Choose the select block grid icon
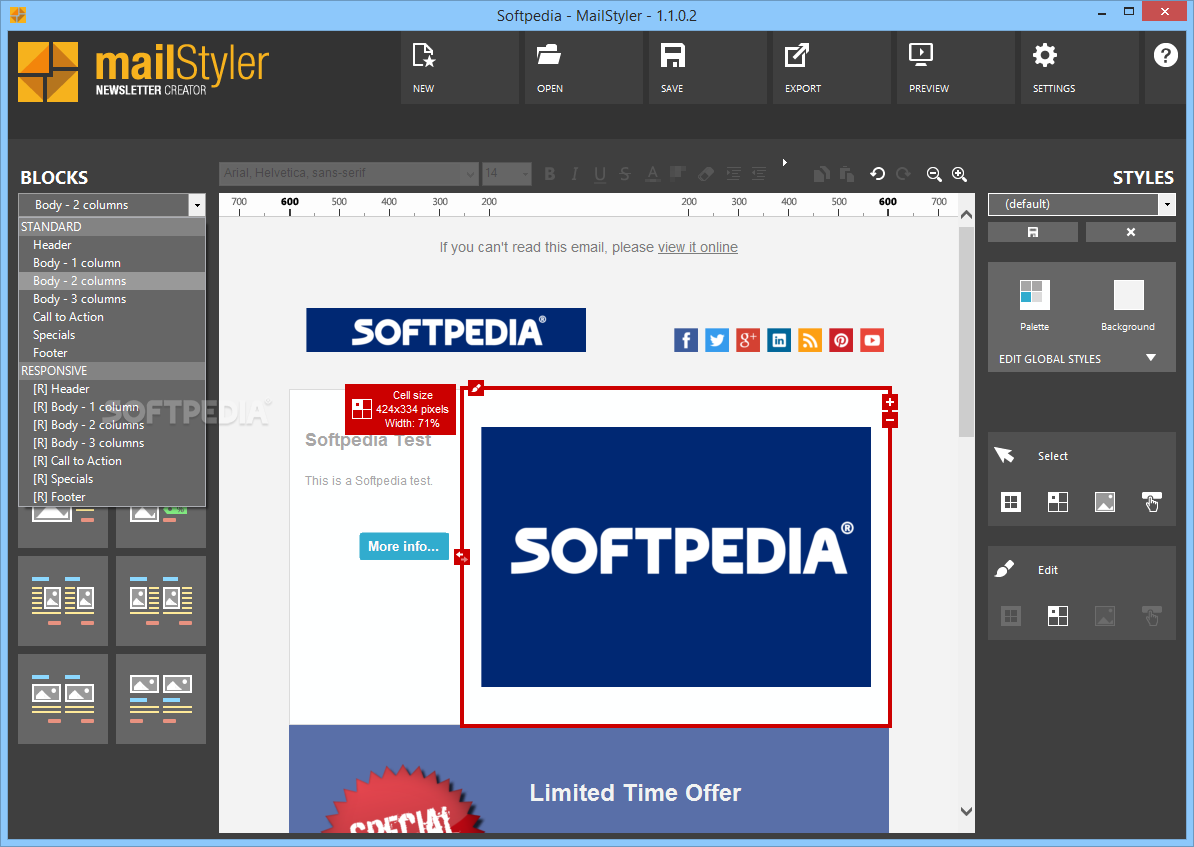The height and width of the screenshot is (847, 1194). tap(1010, 502)
